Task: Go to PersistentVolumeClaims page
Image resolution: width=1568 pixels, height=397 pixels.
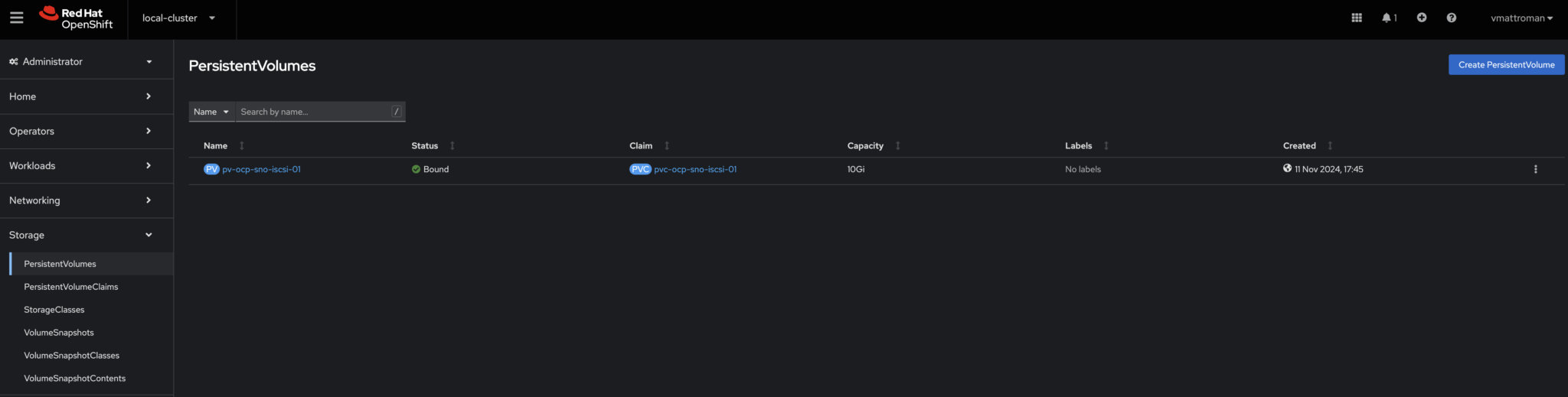Action: pyautogui.click(x=70, y=287)
